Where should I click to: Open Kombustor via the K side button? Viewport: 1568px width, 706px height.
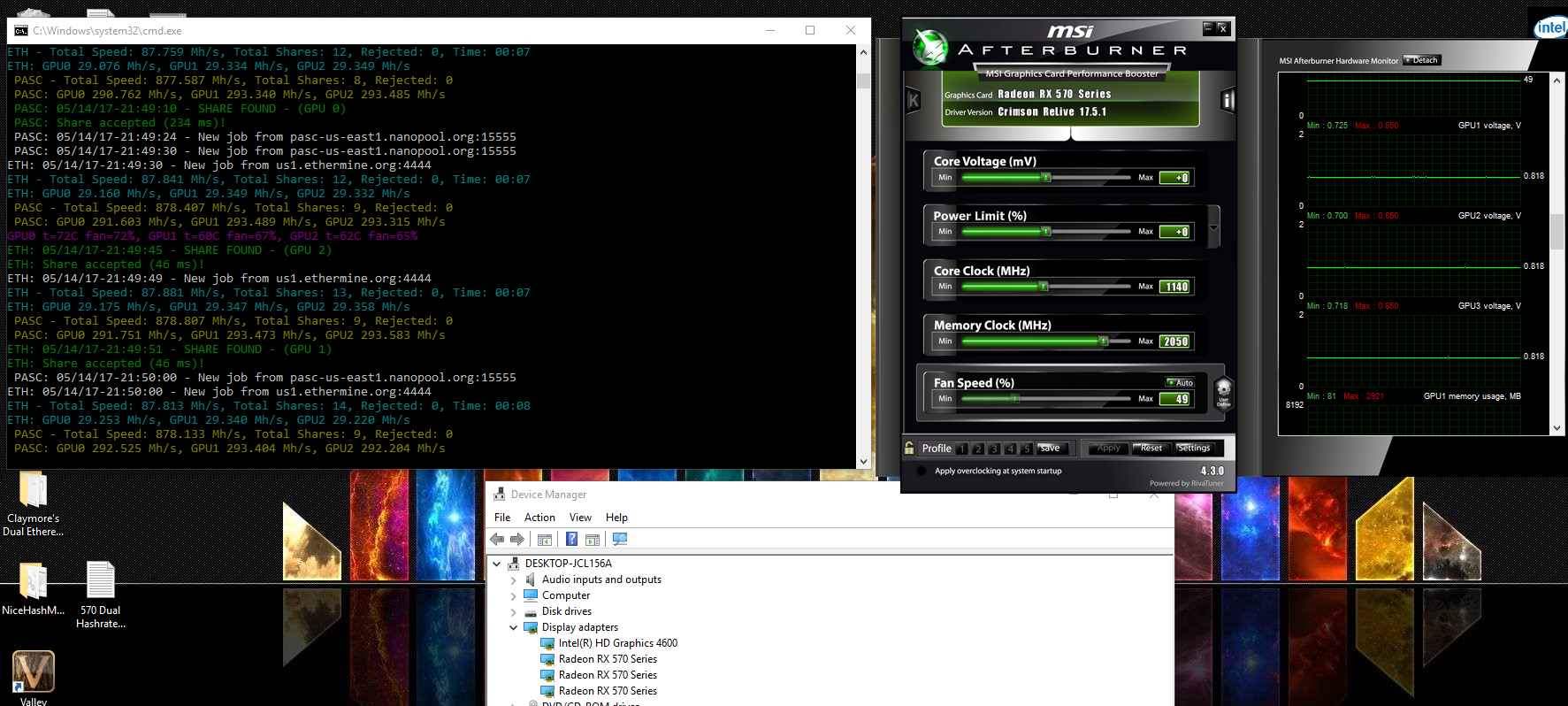pyautogui.click(x=914, y=100)
